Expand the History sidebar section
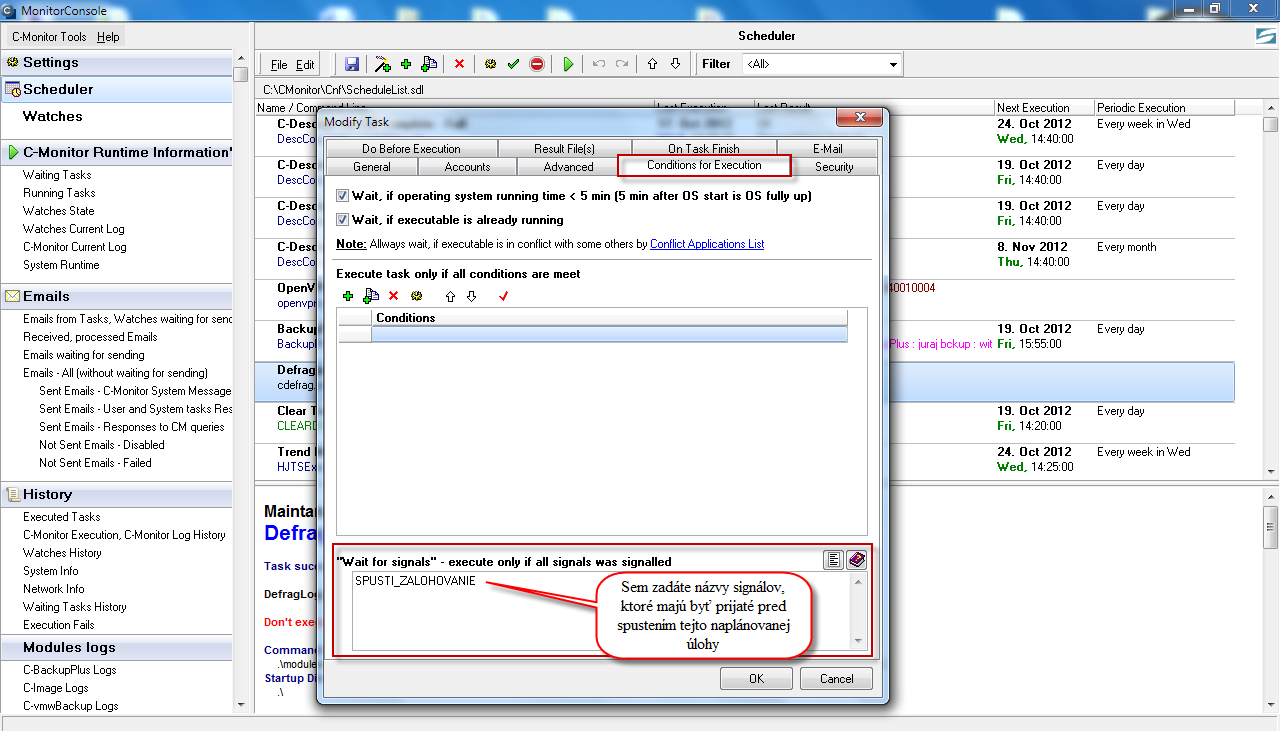 tap(116, 494)
